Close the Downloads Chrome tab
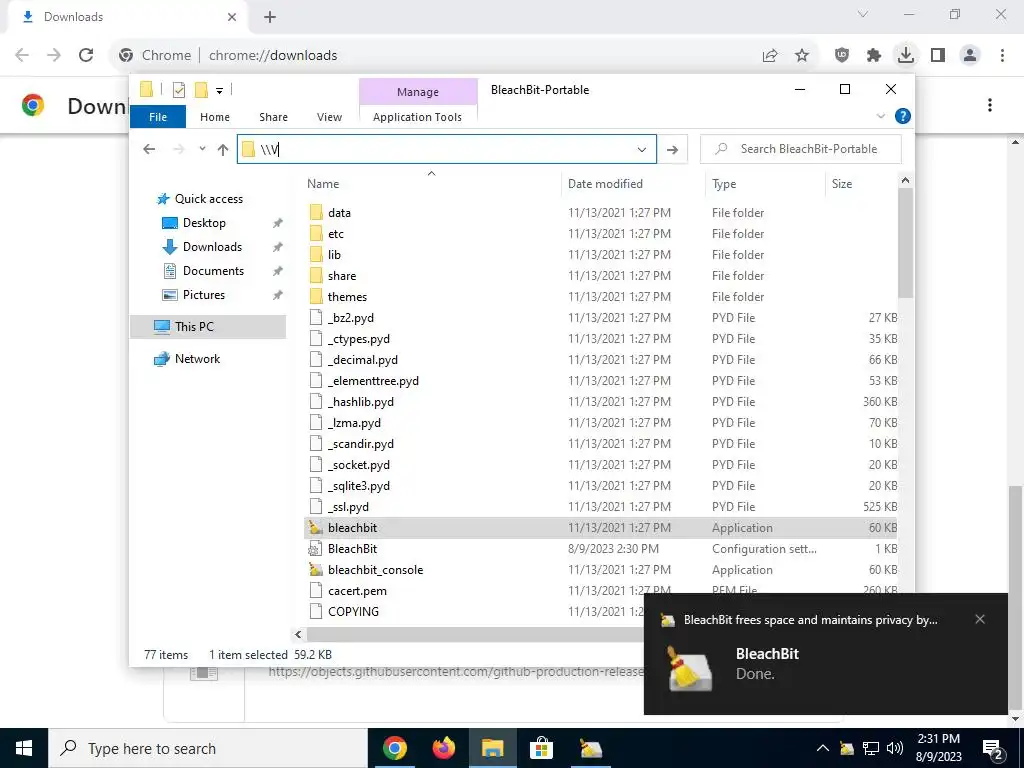The width and height of the screenshot is (1024, 768). pos(232,17)
